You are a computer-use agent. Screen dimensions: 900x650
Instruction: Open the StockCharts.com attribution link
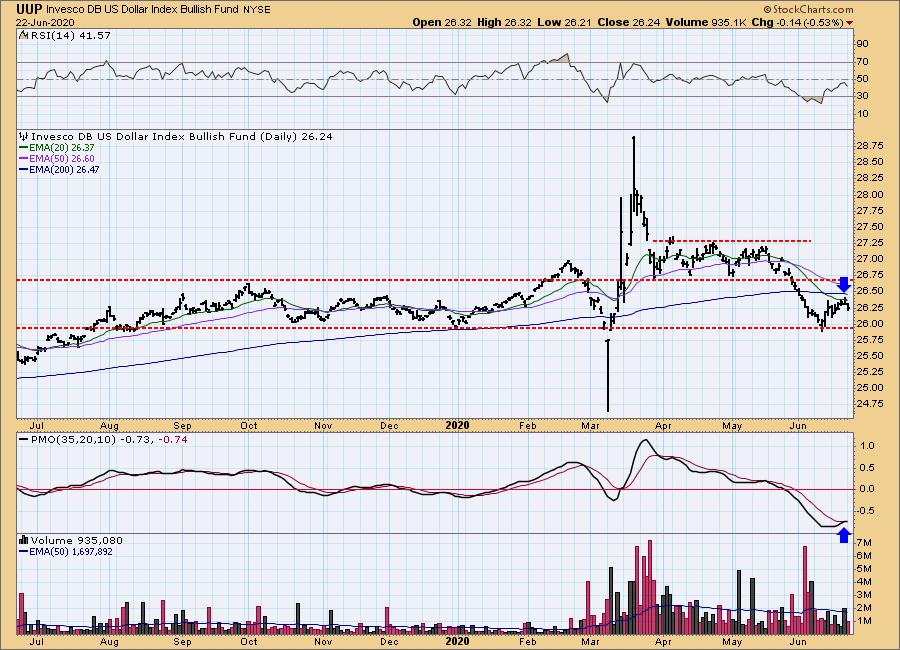[808, 9]
